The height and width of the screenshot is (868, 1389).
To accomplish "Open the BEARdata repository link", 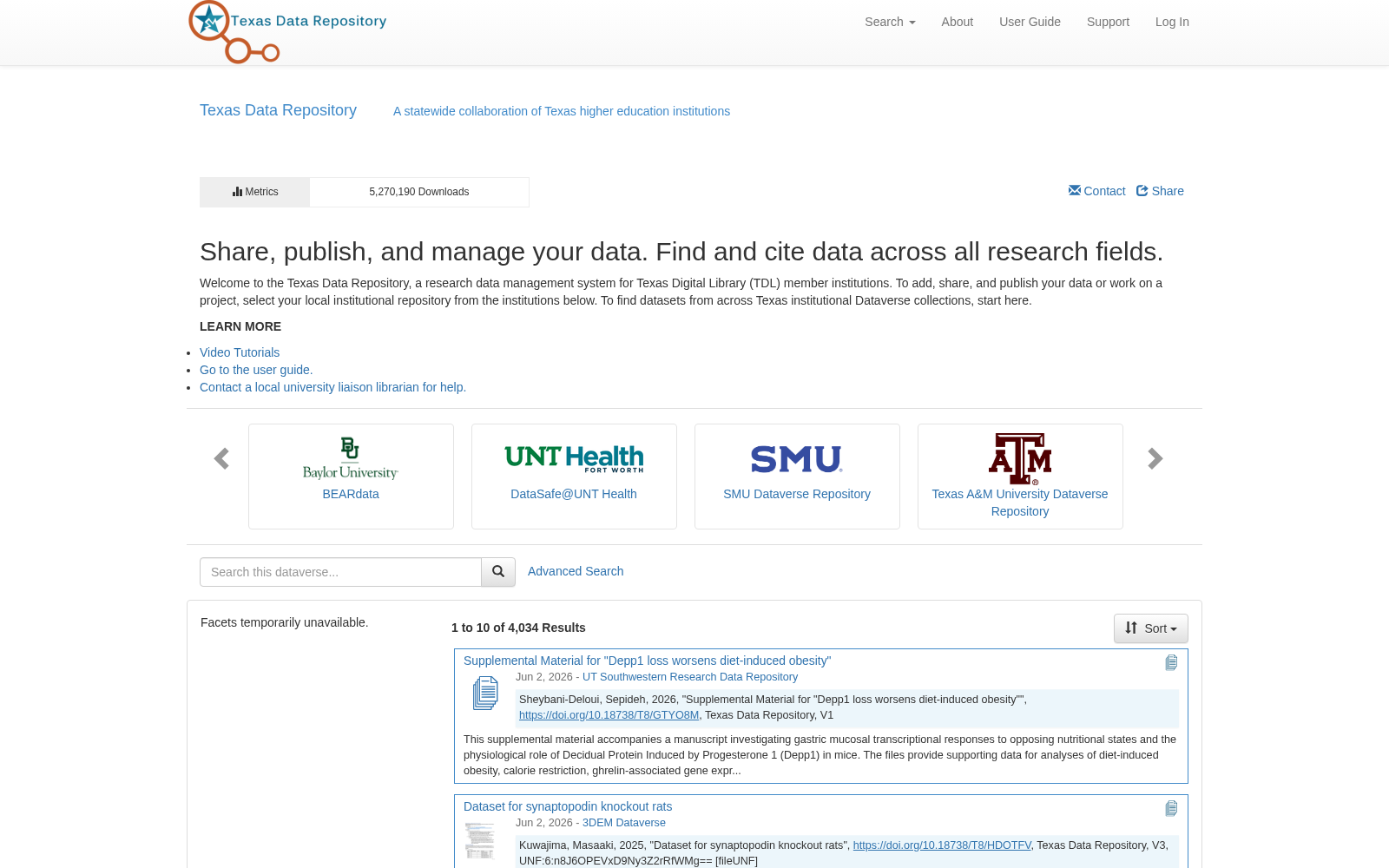I will (x=351, y=494).
